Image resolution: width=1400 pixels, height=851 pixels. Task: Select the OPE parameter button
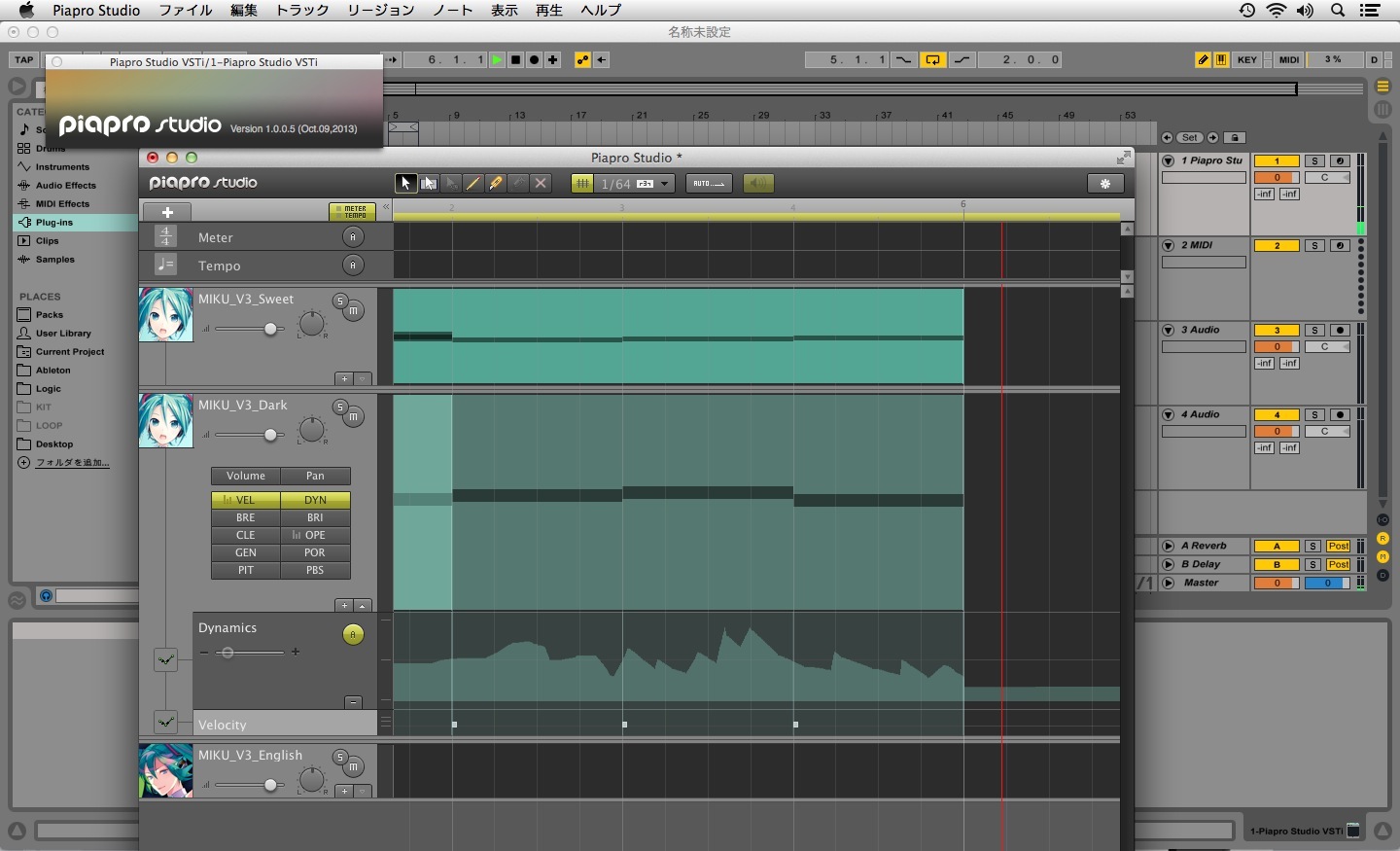[315, 535]
